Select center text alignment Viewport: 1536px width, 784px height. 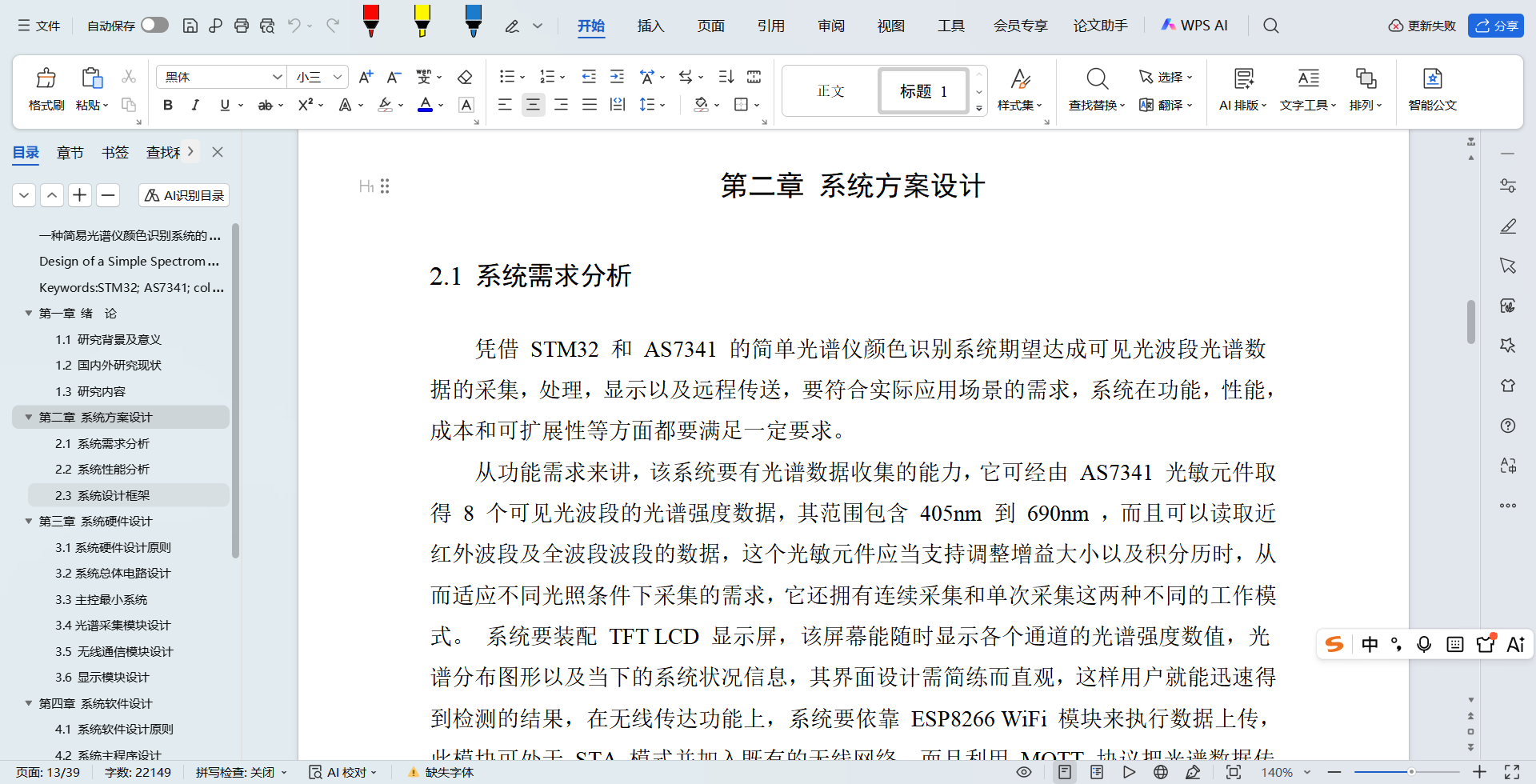click(533, 105)
